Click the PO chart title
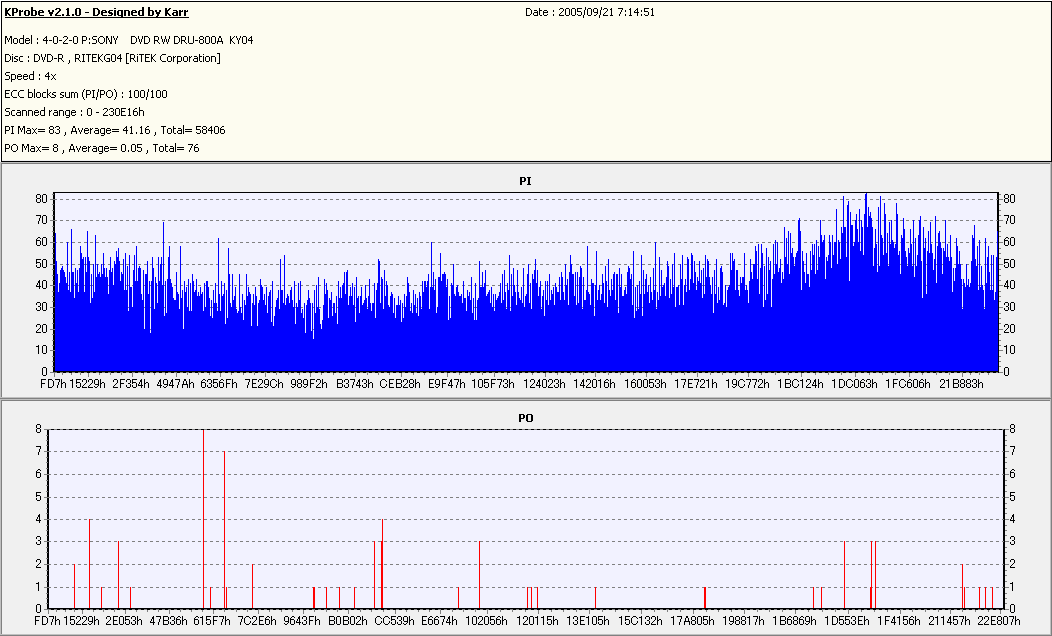This screenshot has width=1052, height=636. [525, 418]
